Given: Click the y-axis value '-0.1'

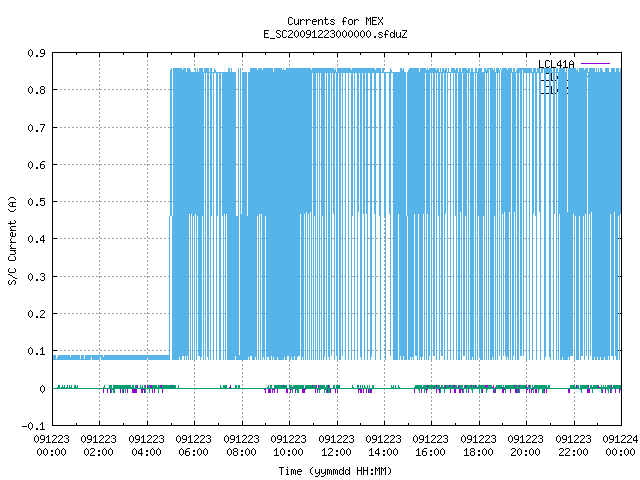Looking at the screenshot, I should (x=34, y=427).
